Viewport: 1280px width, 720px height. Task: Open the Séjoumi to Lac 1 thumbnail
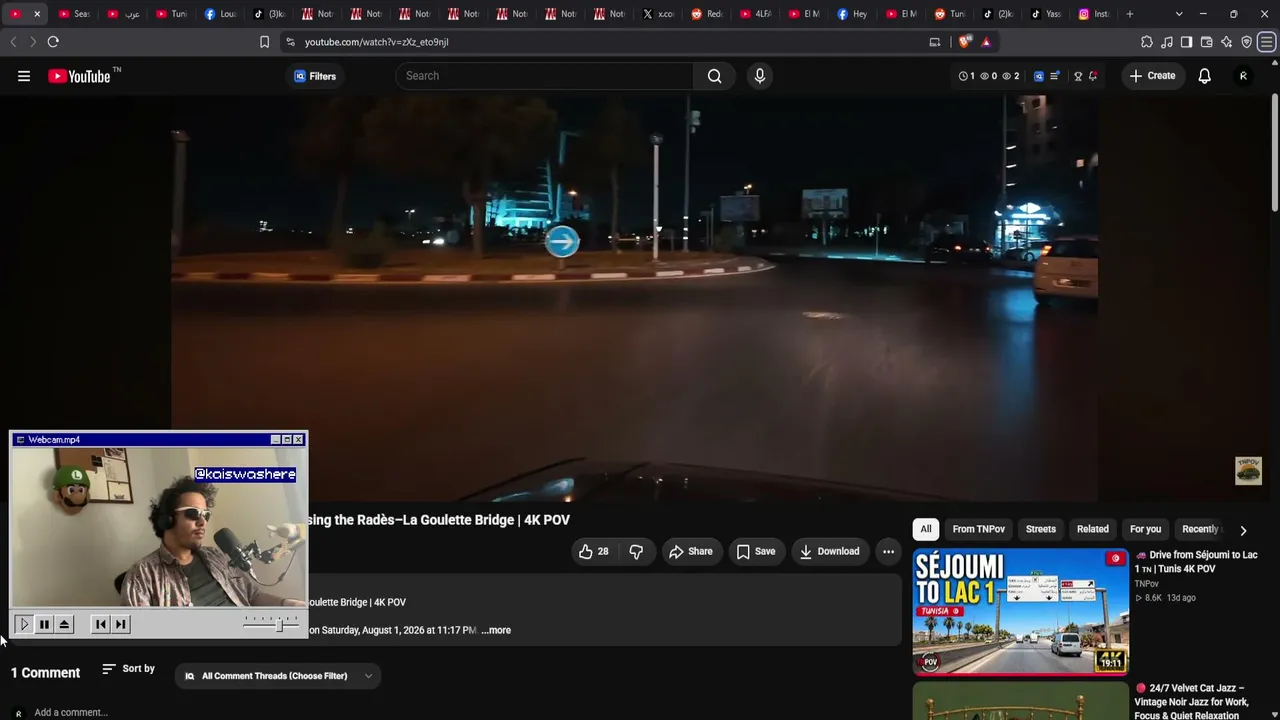click(x=1020, y=612)
